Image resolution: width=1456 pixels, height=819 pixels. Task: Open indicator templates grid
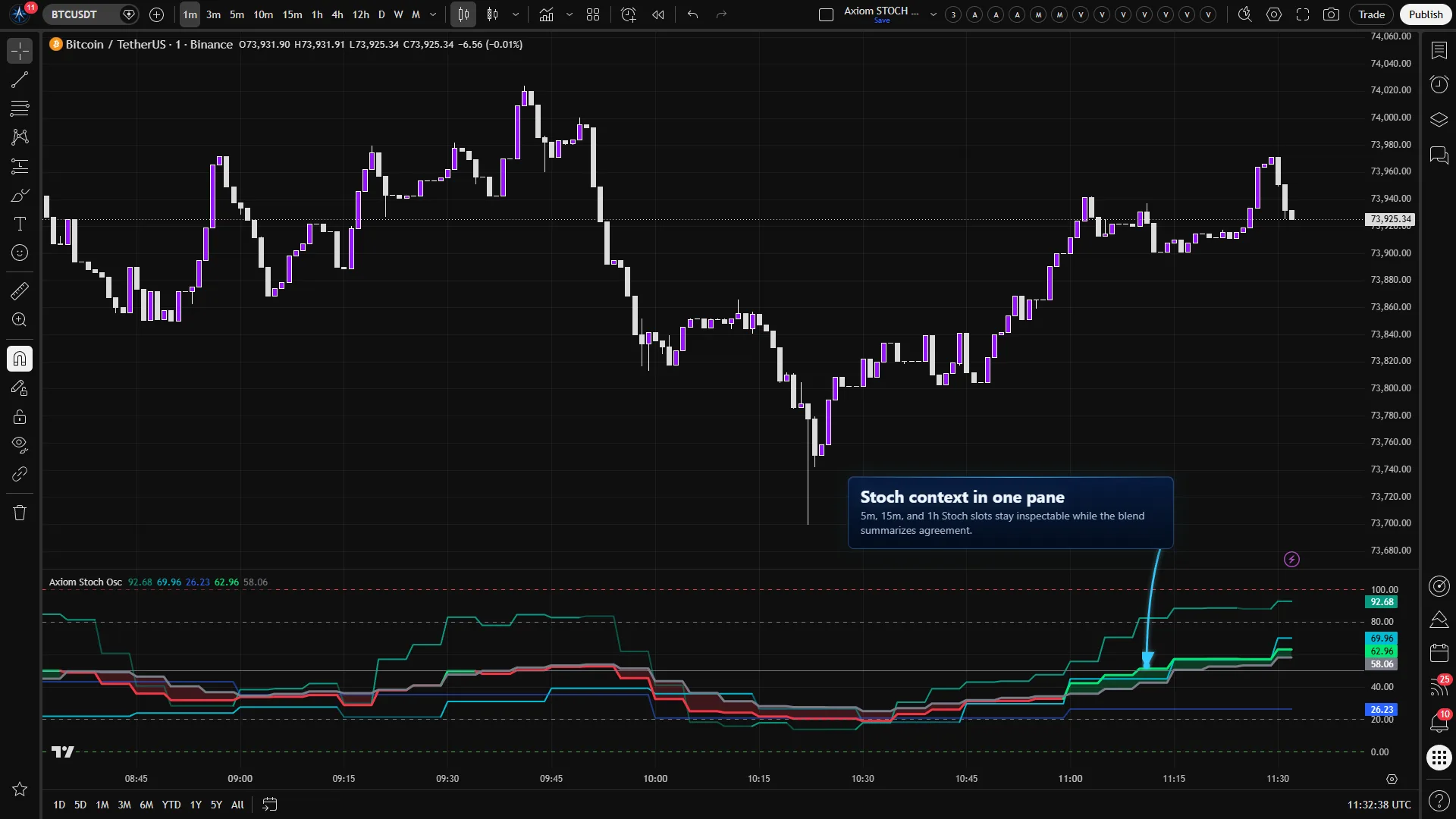[x=593, y=14]
